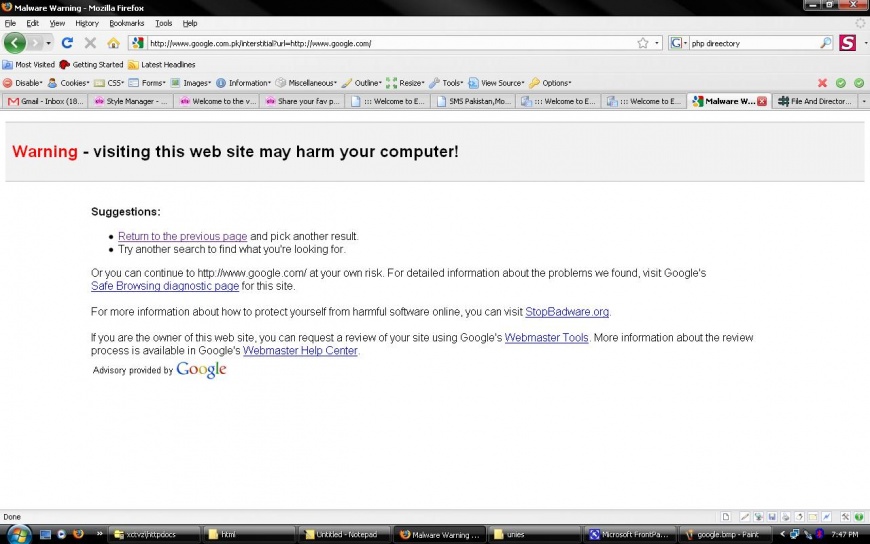Switch to the Gmail Inbox tab
Image resolution: width=870 pixels, height=544 pixels.
coord(45,101)
